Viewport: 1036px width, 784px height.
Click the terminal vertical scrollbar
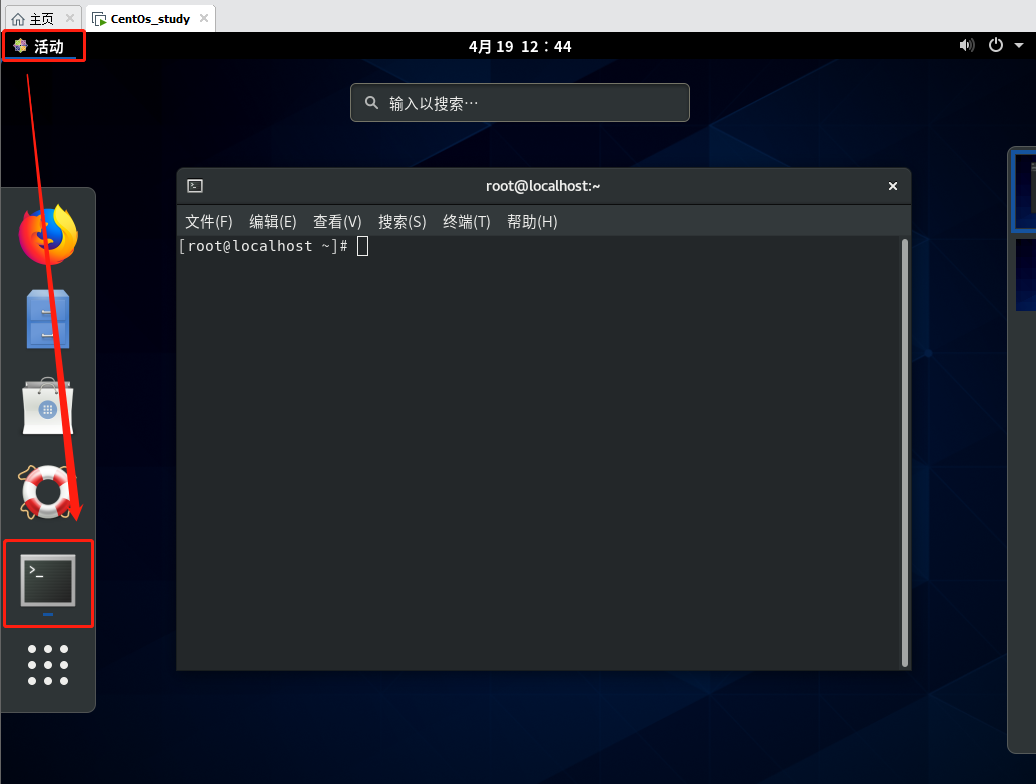tap(905, 450)
